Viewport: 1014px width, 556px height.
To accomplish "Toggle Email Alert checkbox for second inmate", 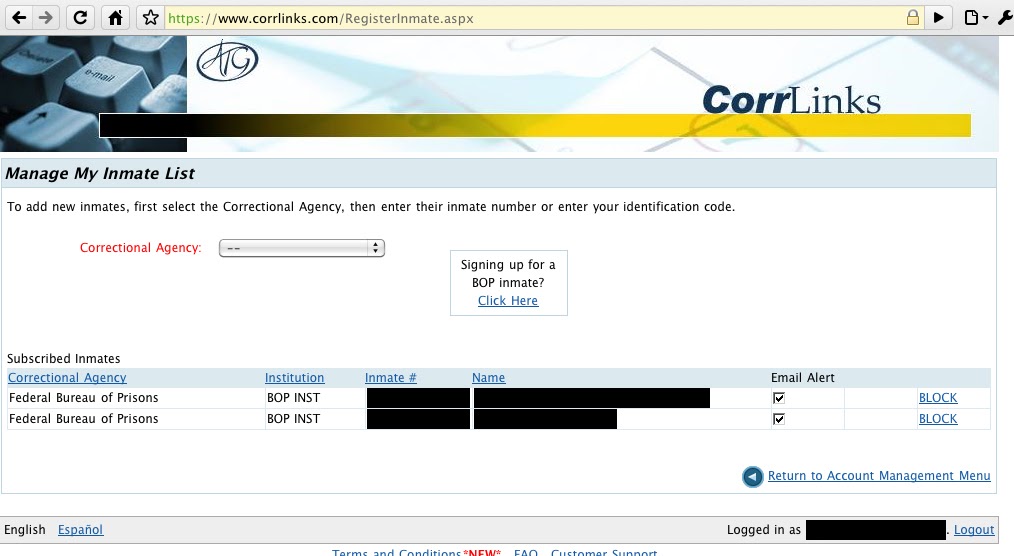I will (x=779, y=419).
